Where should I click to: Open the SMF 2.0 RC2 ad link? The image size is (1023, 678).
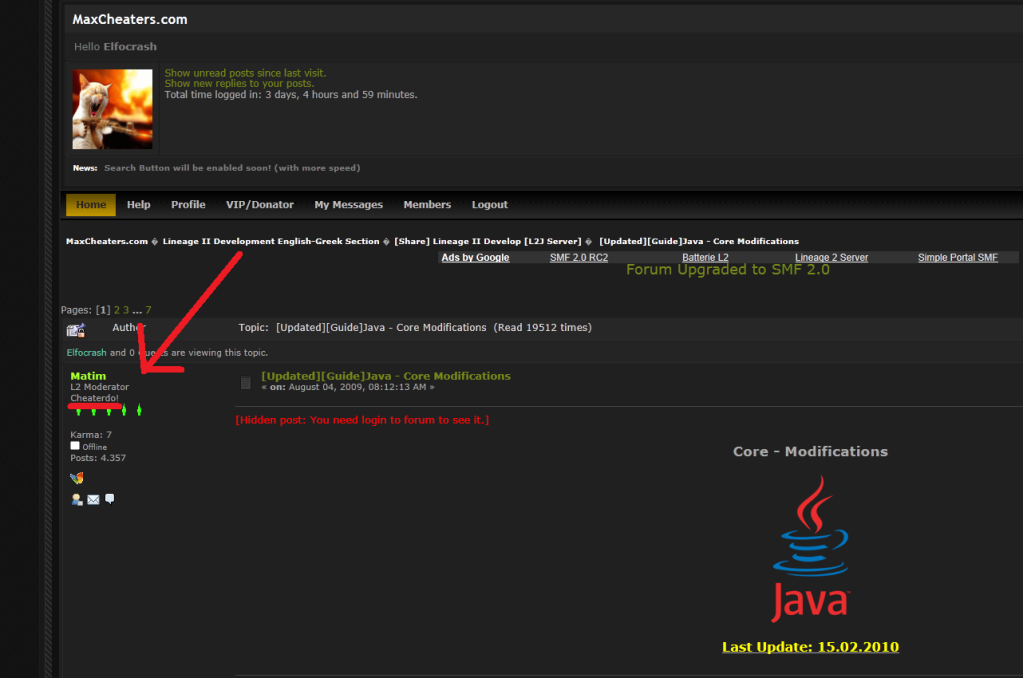click(578, 258)
